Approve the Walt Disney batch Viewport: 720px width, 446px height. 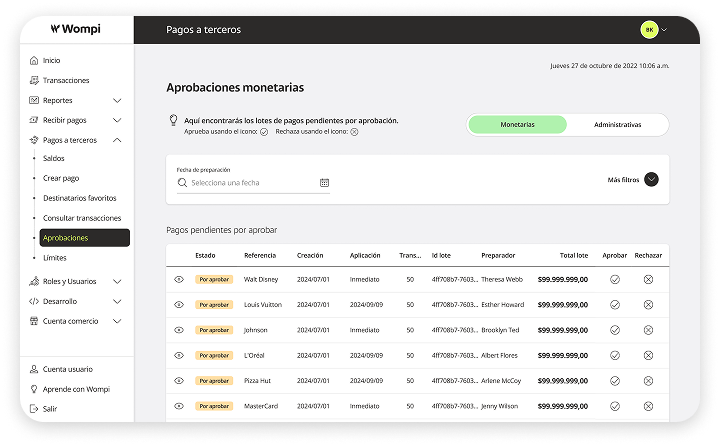[x=615, y=279]
